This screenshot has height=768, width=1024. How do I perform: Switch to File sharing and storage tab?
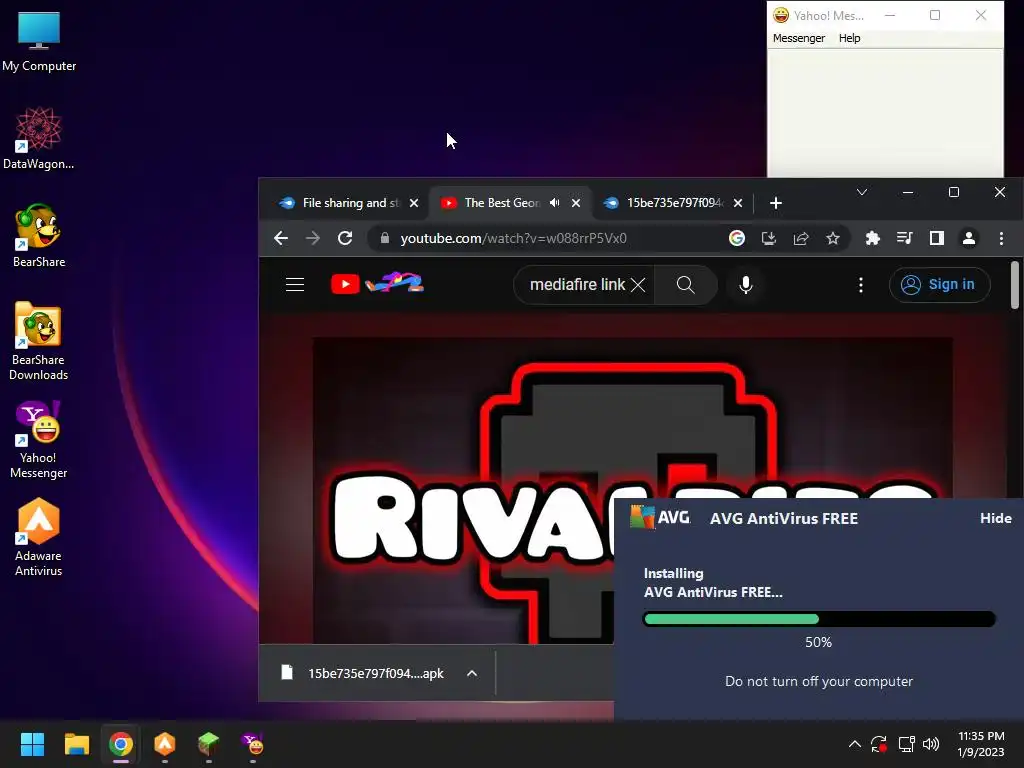347,203
